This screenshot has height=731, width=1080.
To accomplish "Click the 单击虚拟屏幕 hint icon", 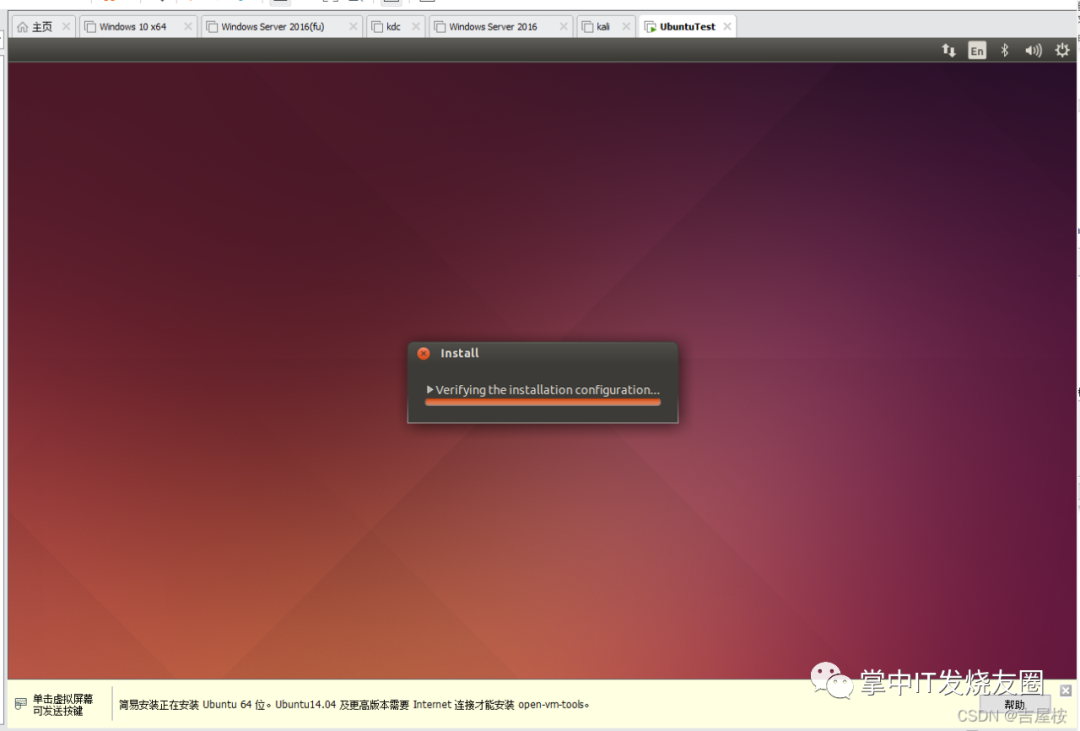I will click(x=21, y=703).
